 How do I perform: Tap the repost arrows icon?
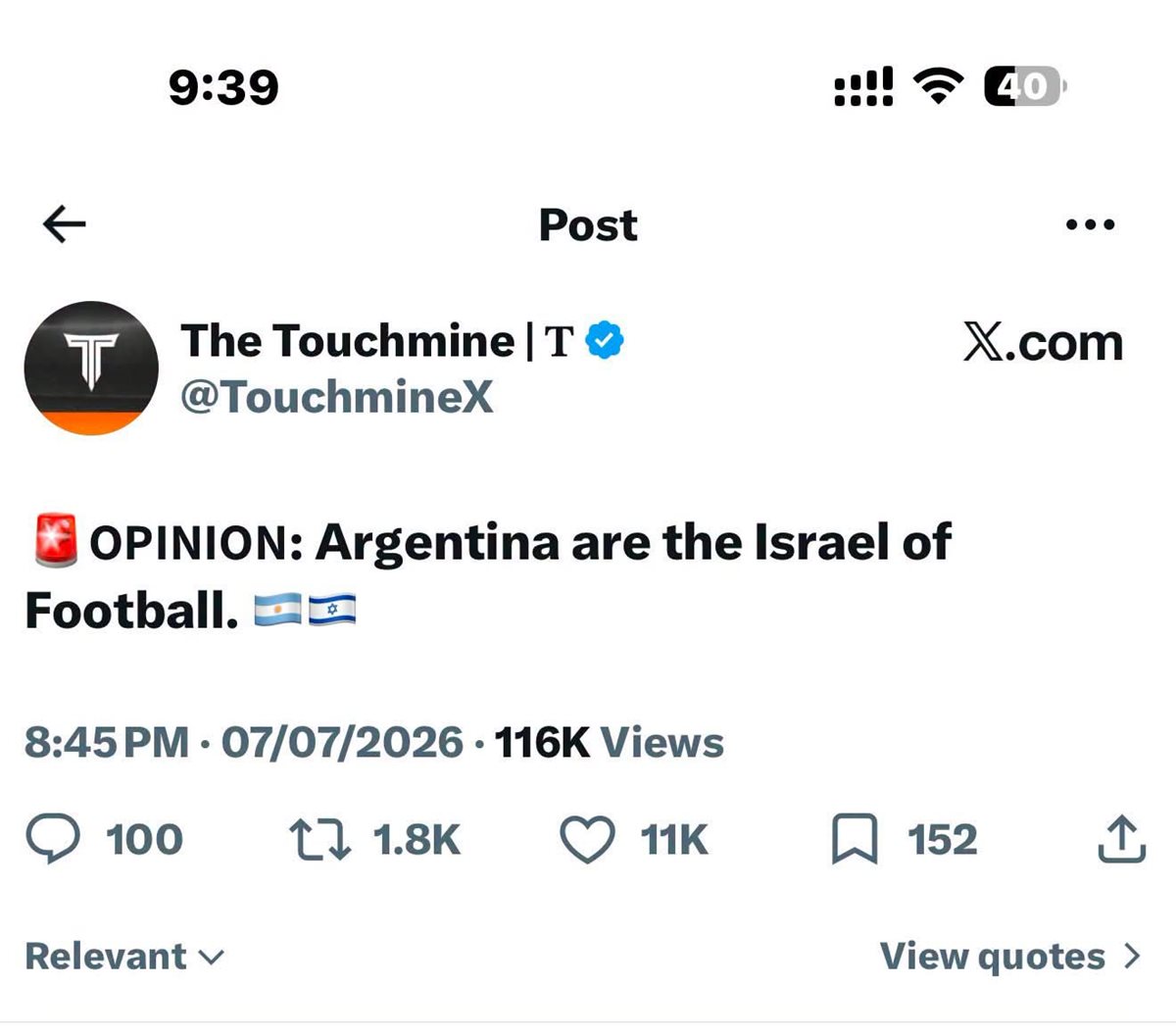(x=319, y=840)
